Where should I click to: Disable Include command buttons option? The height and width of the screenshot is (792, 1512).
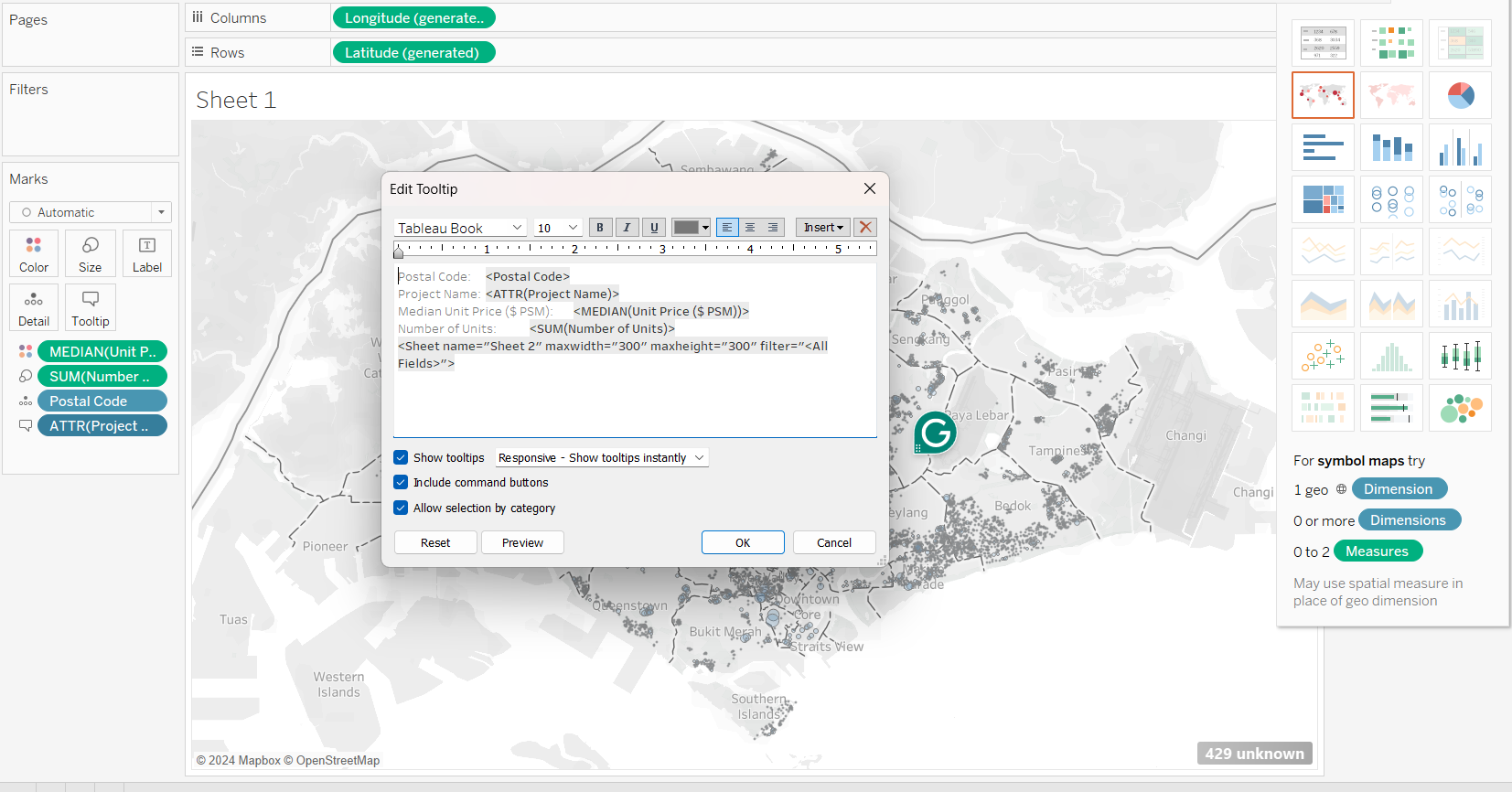point(401,482)
